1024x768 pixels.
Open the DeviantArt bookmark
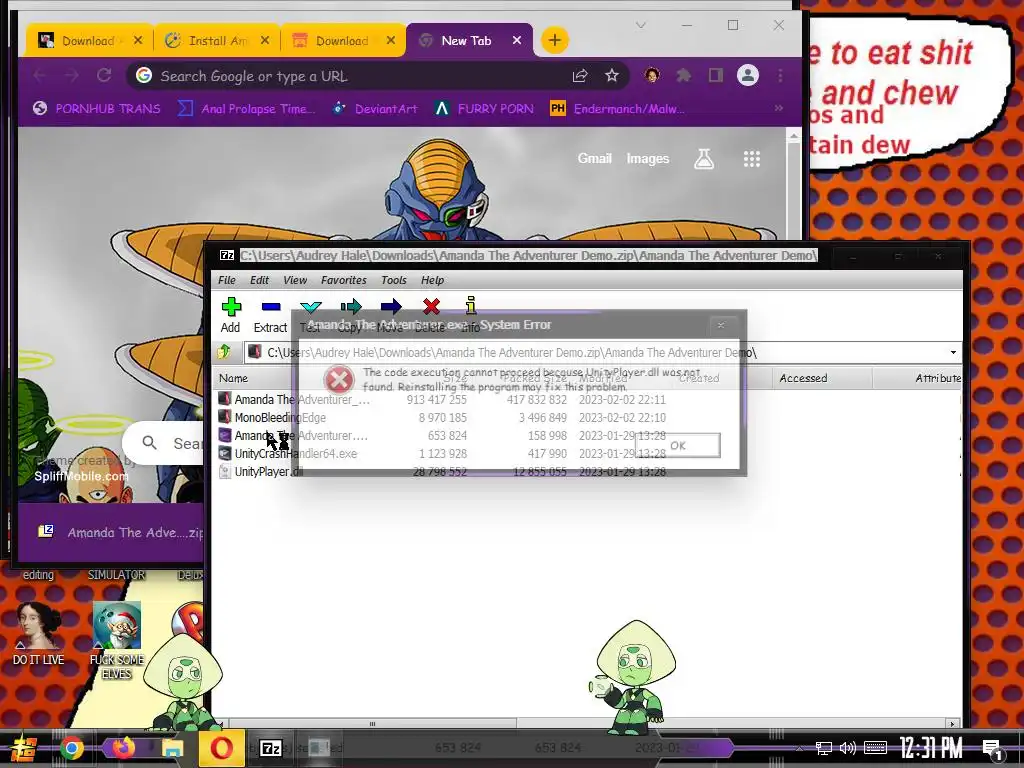point(377,108)
